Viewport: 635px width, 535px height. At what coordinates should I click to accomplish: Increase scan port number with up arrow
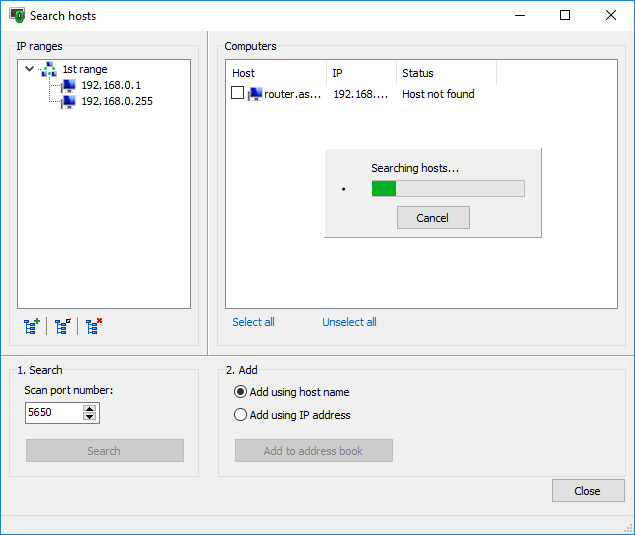click(x=90, y=409)
